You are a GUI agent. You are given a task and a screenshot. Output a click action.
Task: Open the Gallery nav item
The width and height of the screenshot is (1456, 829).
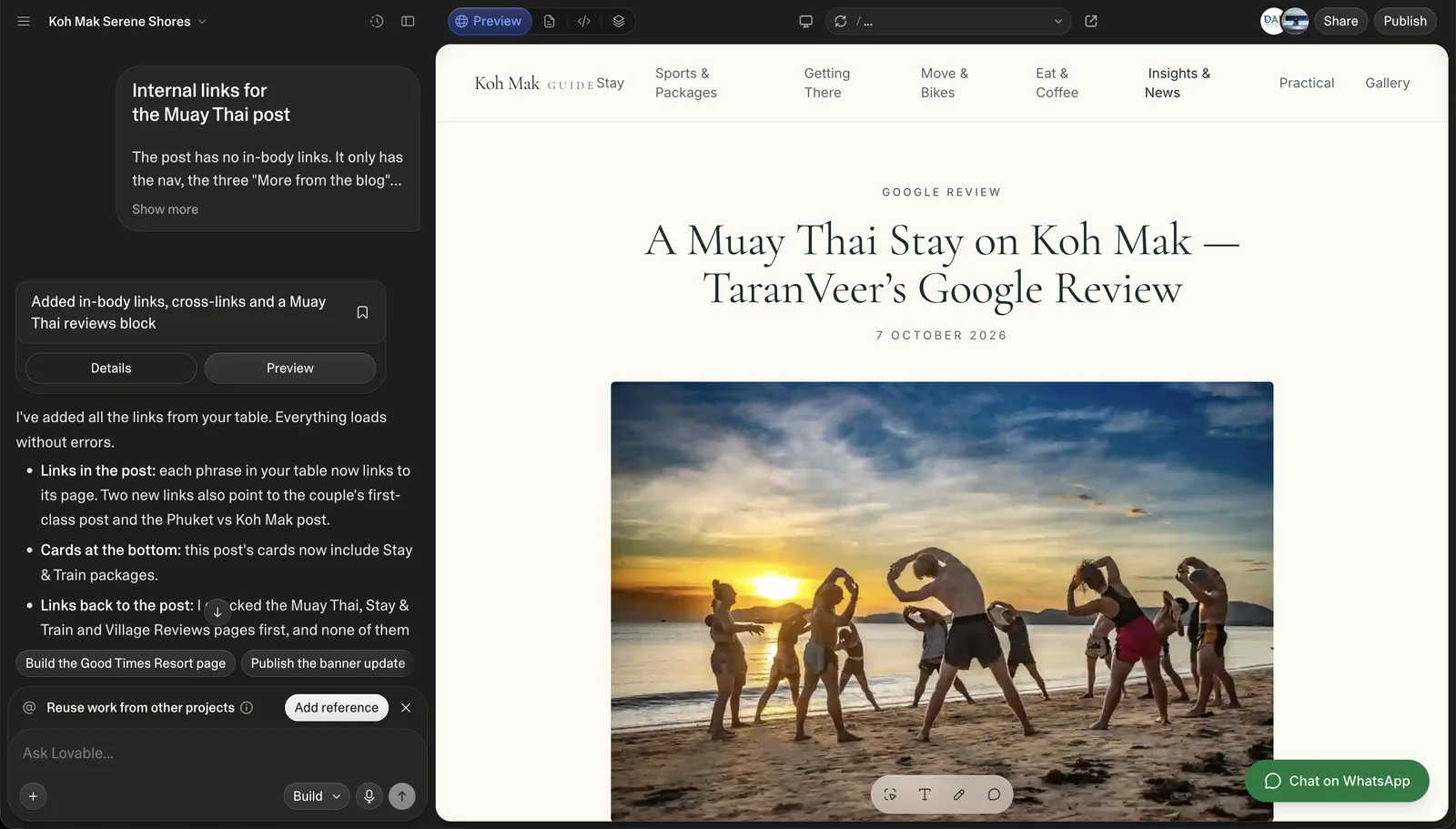tap(1387, 83)
